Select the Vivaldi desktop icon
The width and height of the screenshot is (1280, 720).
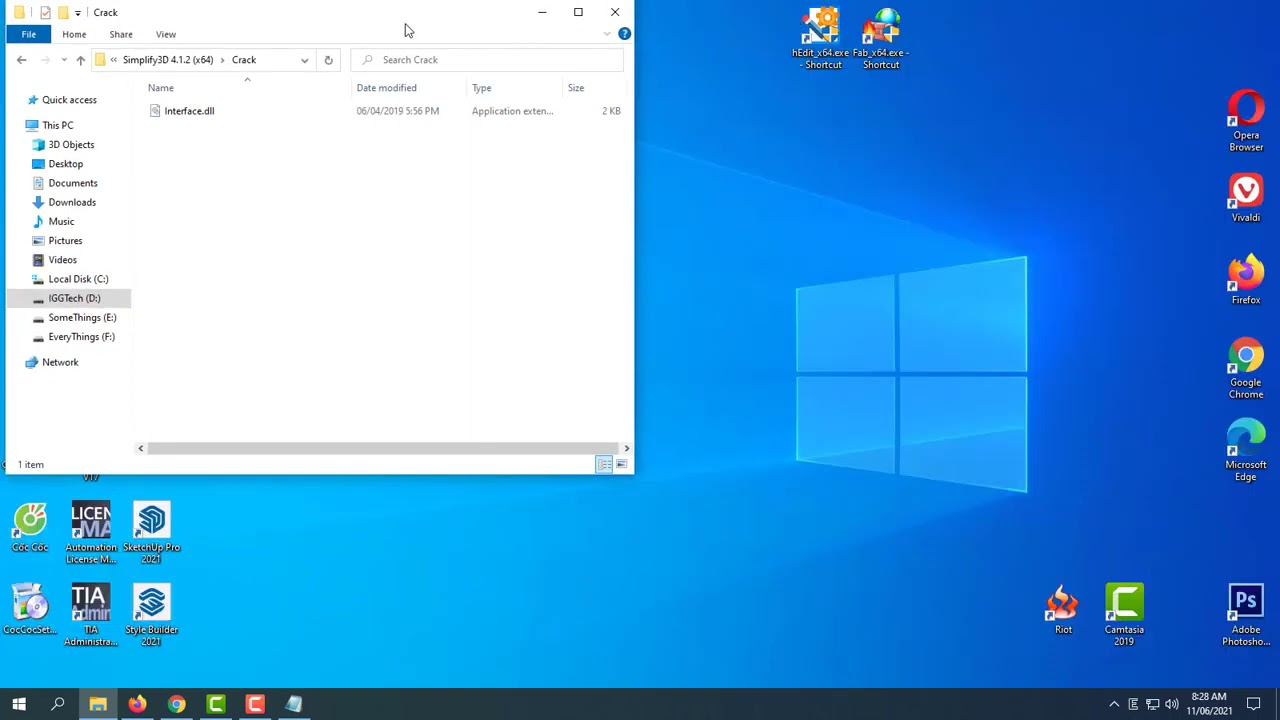coord(1246,198)
